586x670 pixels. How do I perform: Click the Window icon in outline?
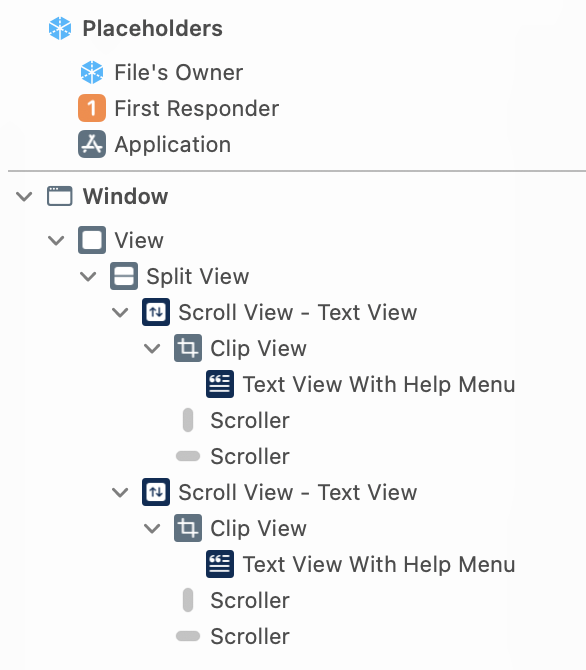[x=59, y=196]
